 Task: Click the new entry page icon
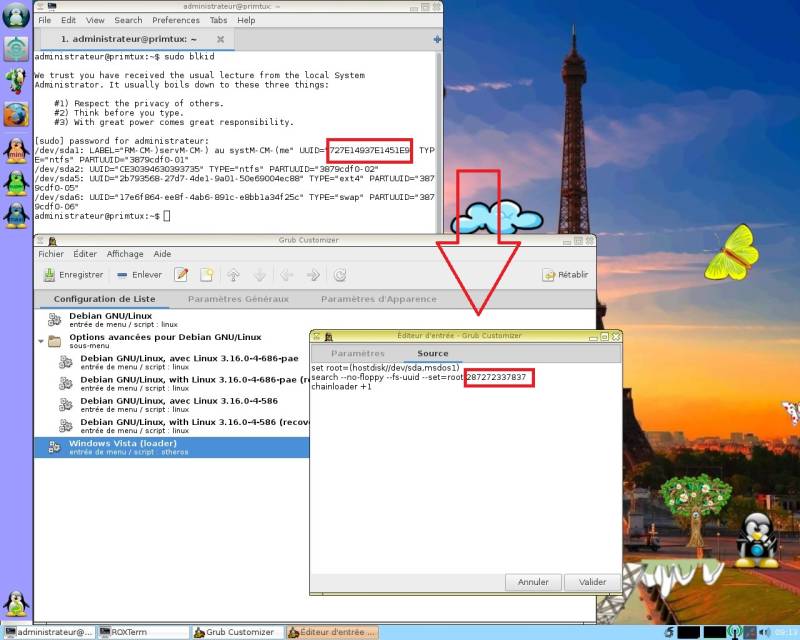(207, 275)
